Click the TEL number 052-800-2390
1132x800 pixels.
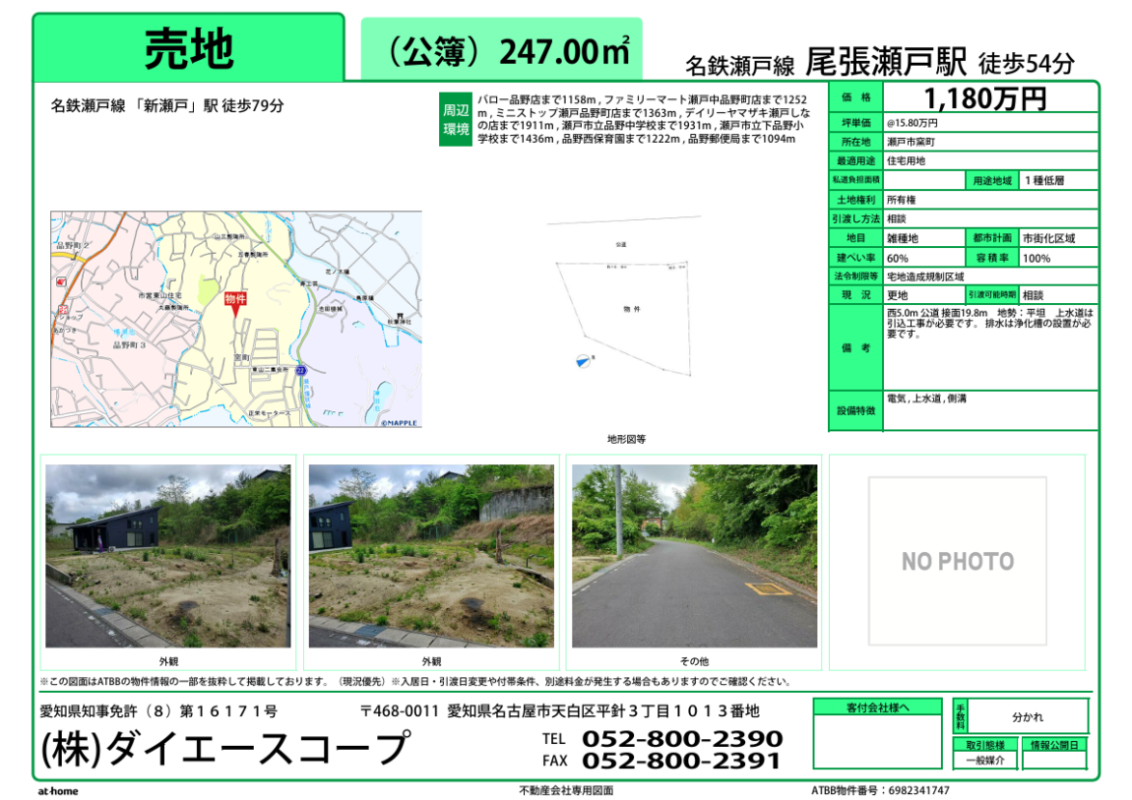click(682, 739)
